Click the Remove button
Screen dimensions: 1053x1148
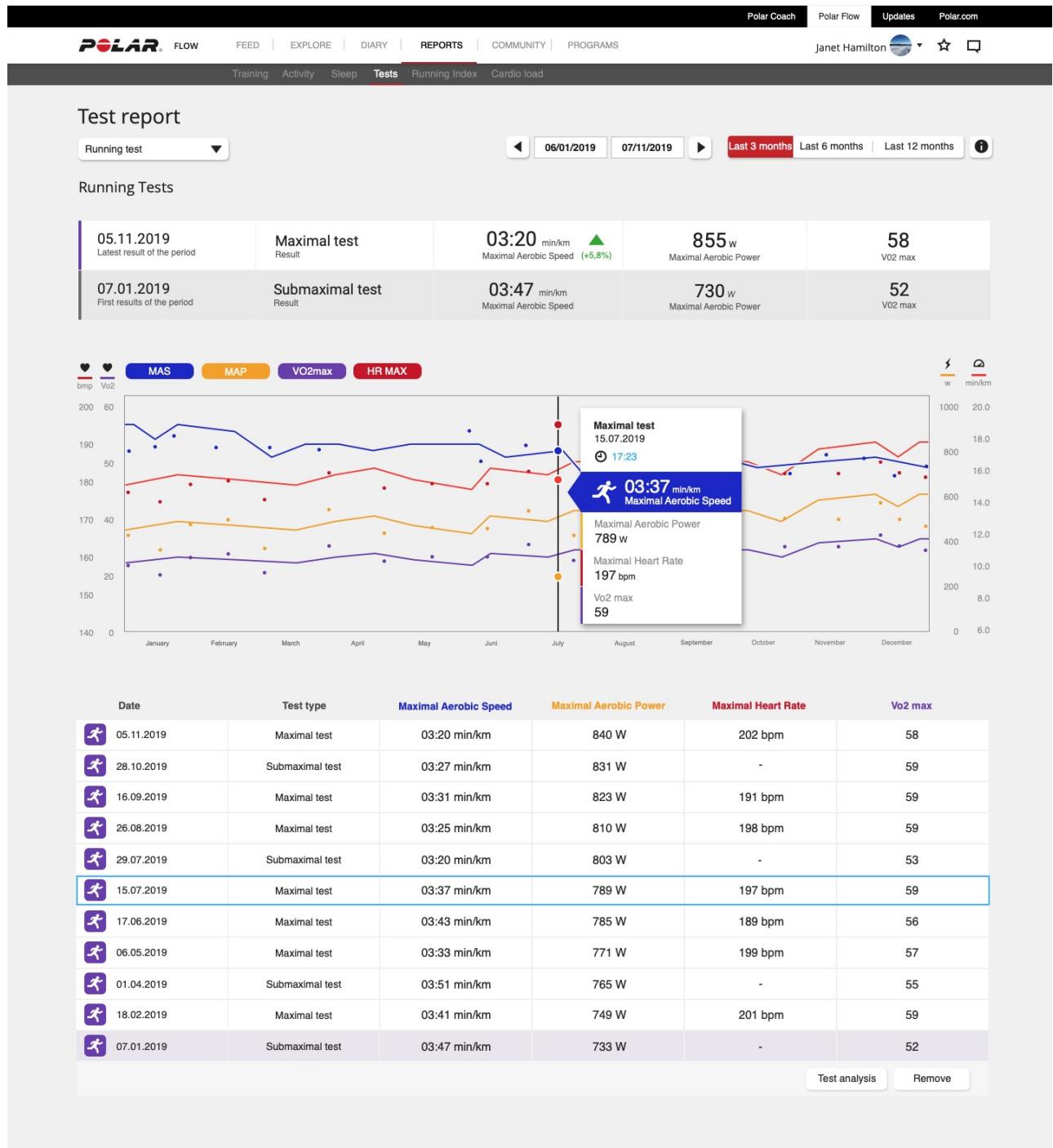pyautogui.click(x=932, y=1079)
